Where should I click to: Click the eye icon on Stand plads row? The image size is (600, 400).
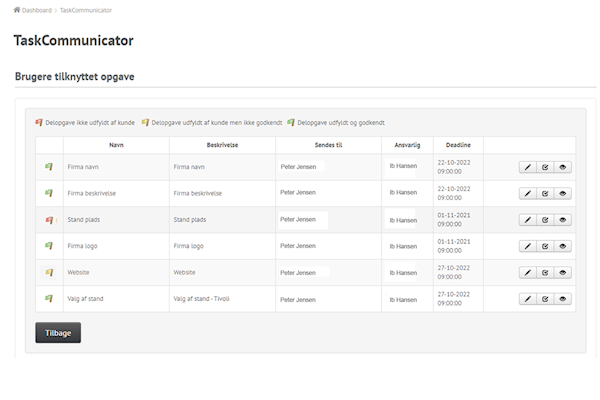pyautogui.click(x=563, y=220)
